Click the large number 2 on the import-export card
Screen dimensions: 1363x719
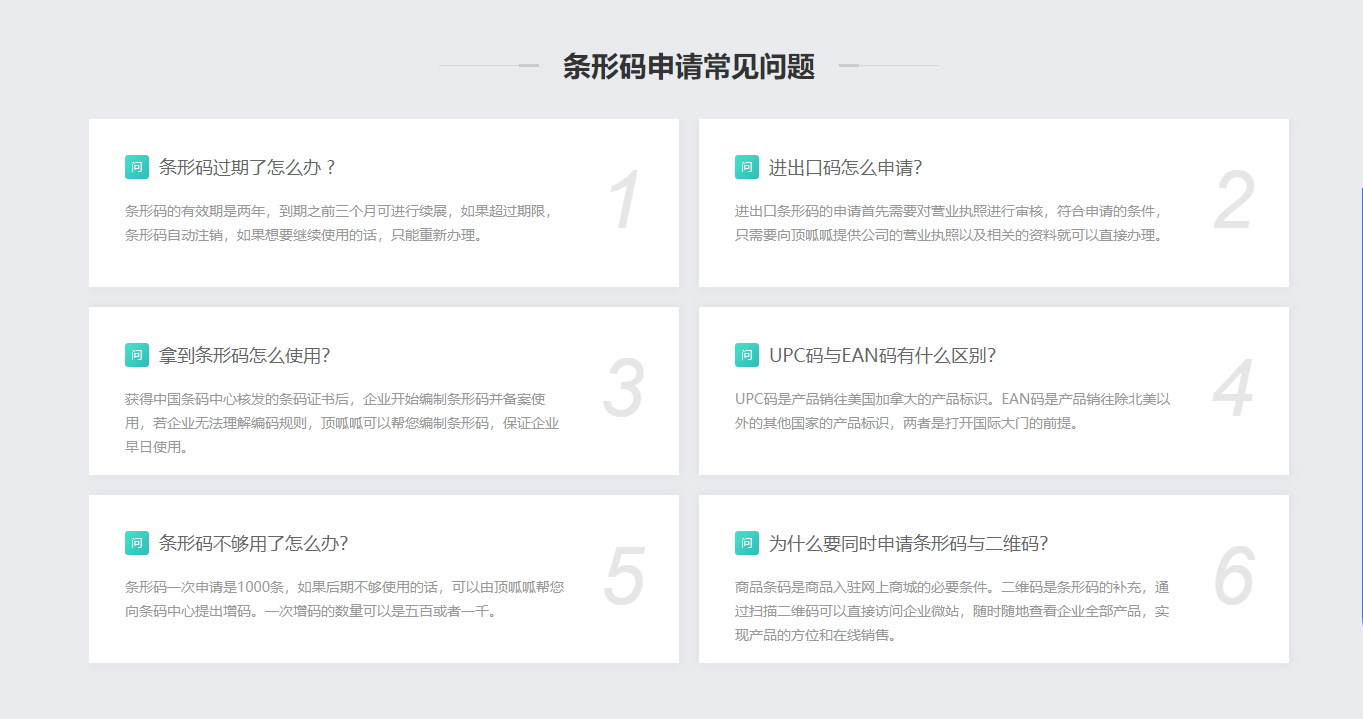point(1234,202)
